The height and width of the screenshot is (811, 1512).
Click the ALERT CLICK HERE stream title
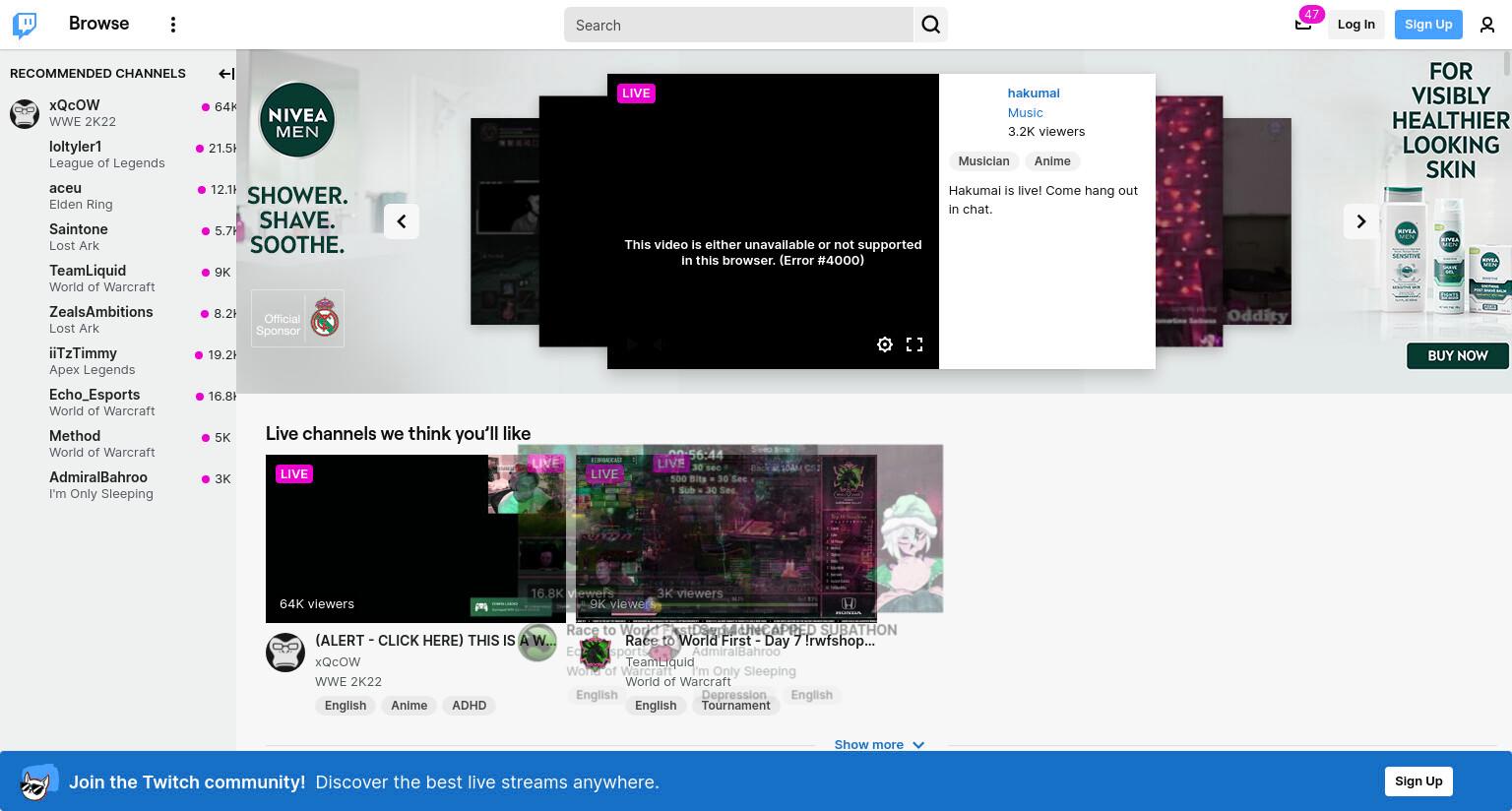[x=436, y=641]
